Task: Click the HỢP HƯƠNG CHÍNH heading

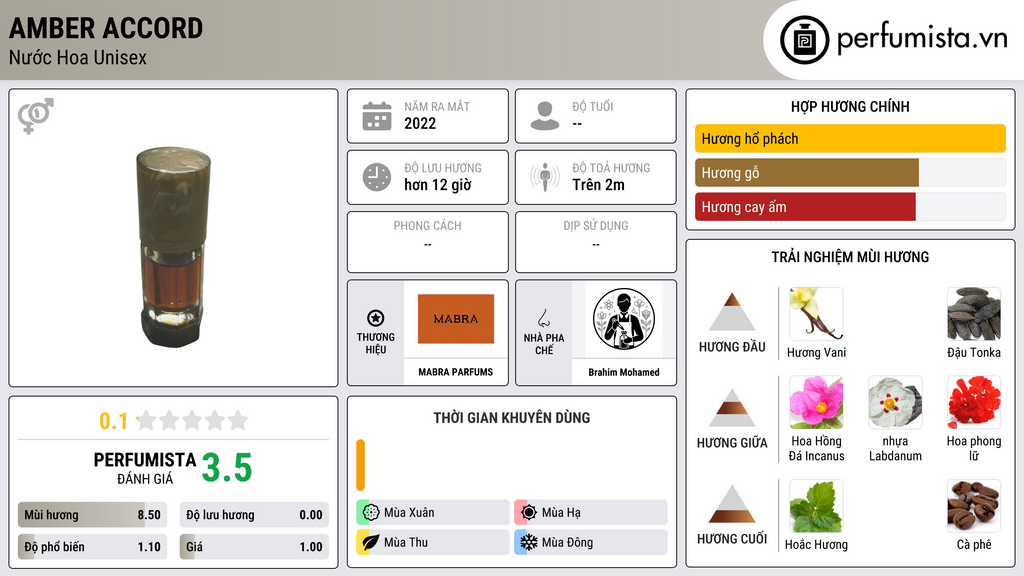Action: tap(850, 106)
